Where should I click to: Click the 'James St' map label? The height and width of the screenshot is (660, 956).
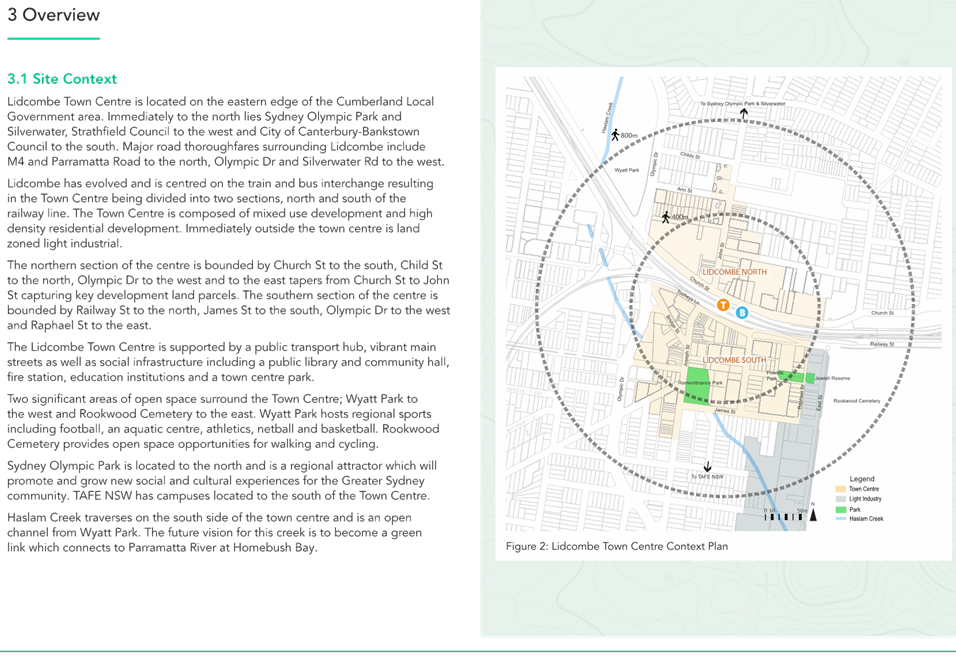(725, 411)
